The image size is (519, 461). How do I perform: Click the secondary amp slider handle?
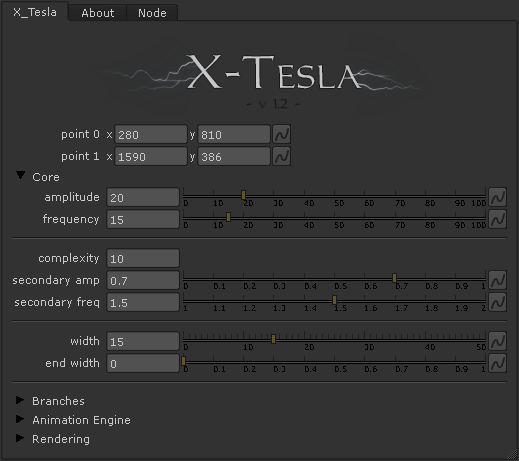[394, 278]
